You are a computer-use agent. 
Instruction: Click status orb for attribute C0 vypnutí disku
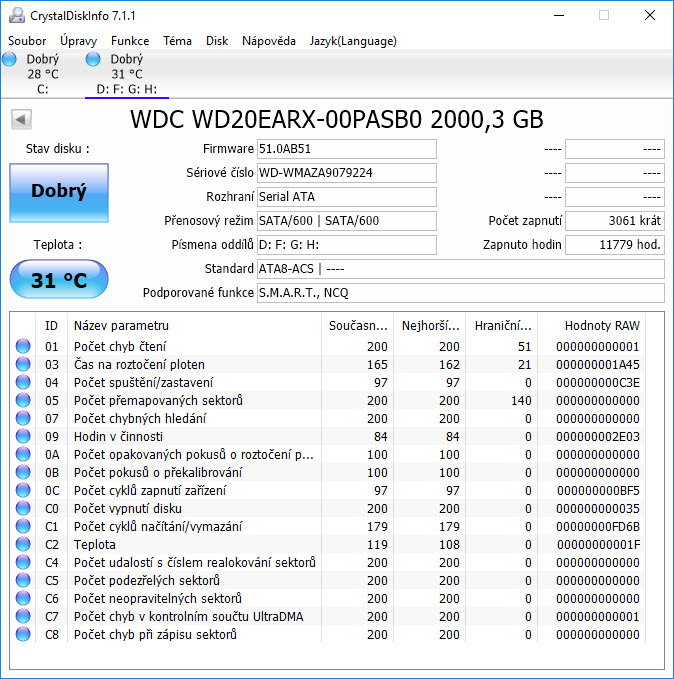coord(23,508)
